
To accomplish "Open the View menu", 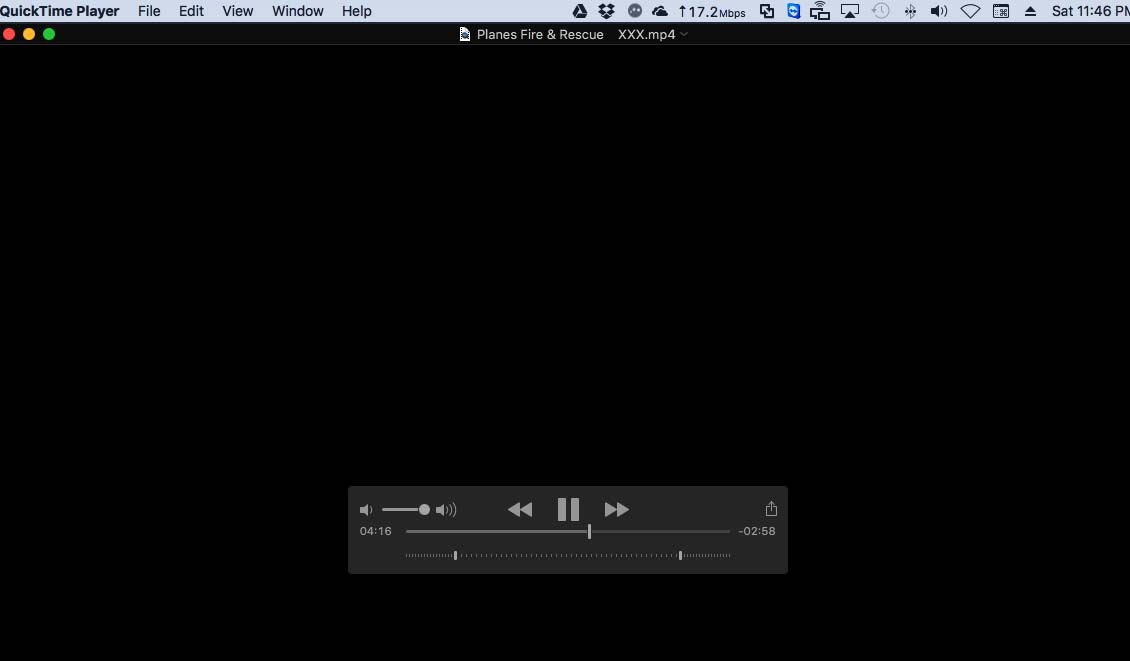I will 238,11.
